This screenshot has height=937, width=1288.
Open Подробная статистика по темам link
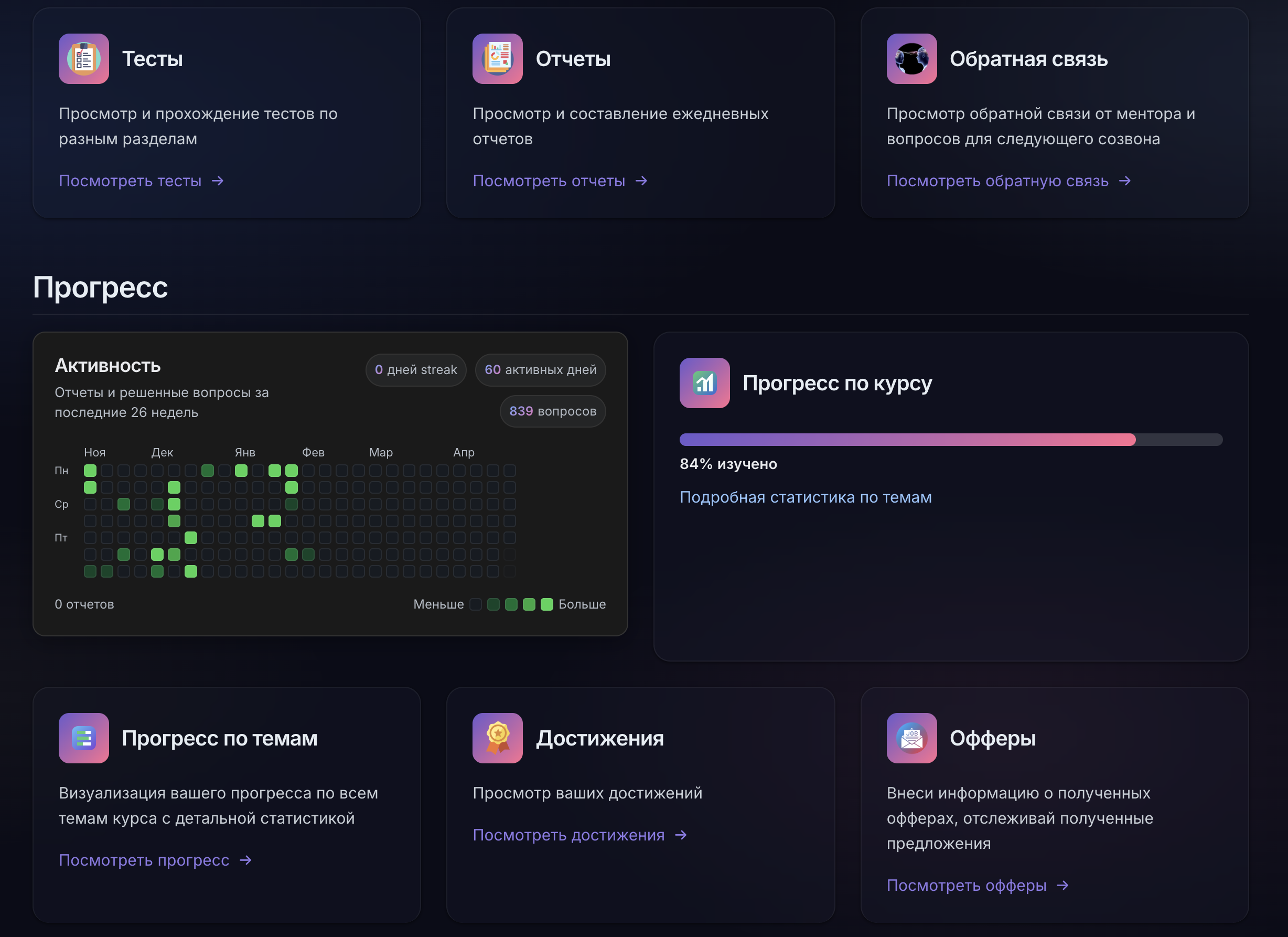(x=806, y=497)
